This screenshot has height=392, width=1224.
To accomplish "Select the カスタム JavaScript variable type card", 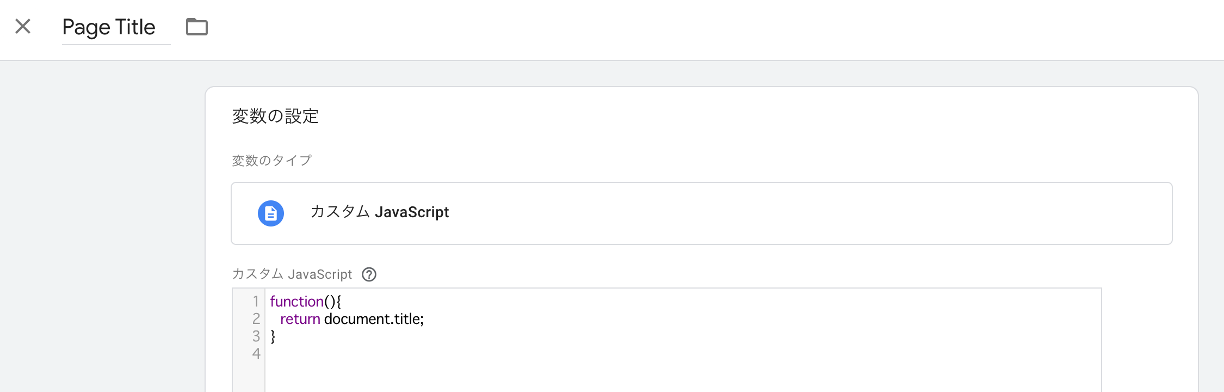I will (x=701, y=213).
